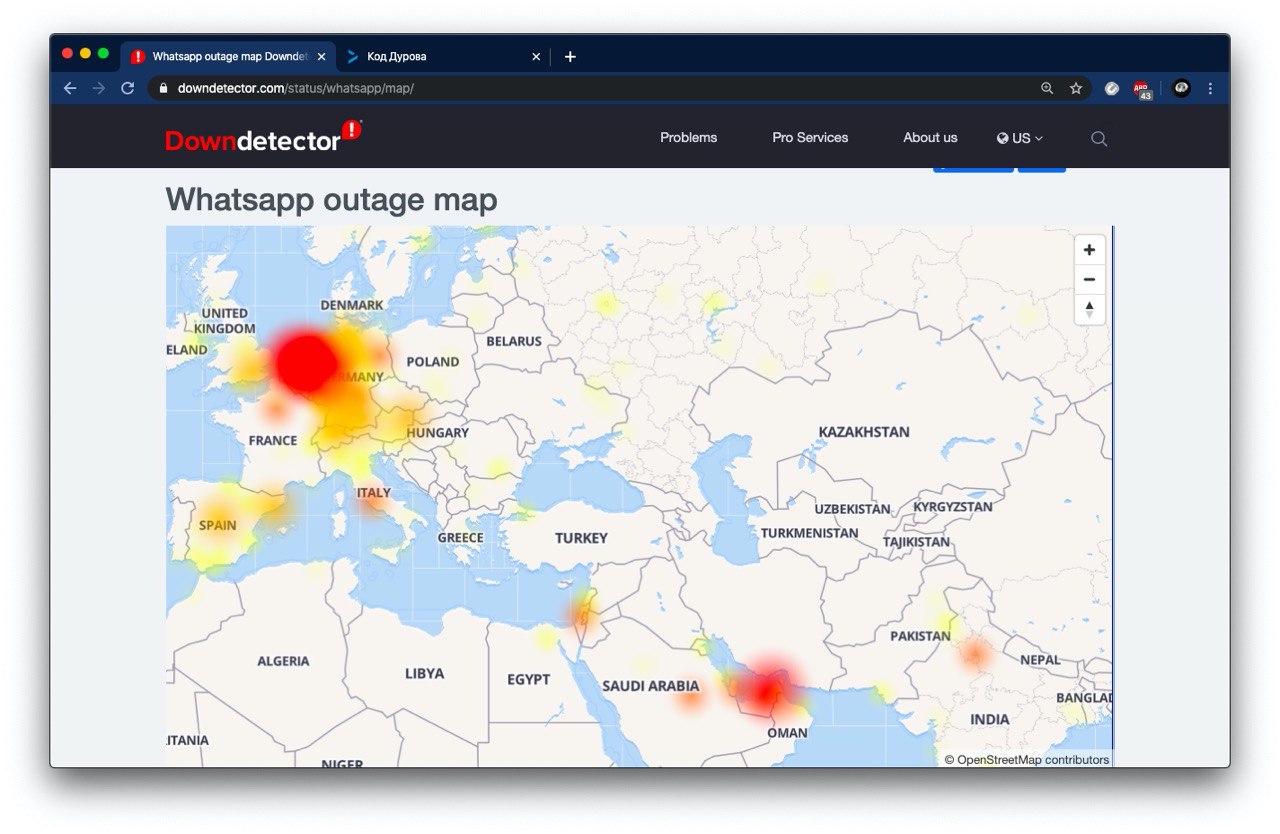Open the compass-style extension icon
1280x834 pixels.
point(1112,88)
